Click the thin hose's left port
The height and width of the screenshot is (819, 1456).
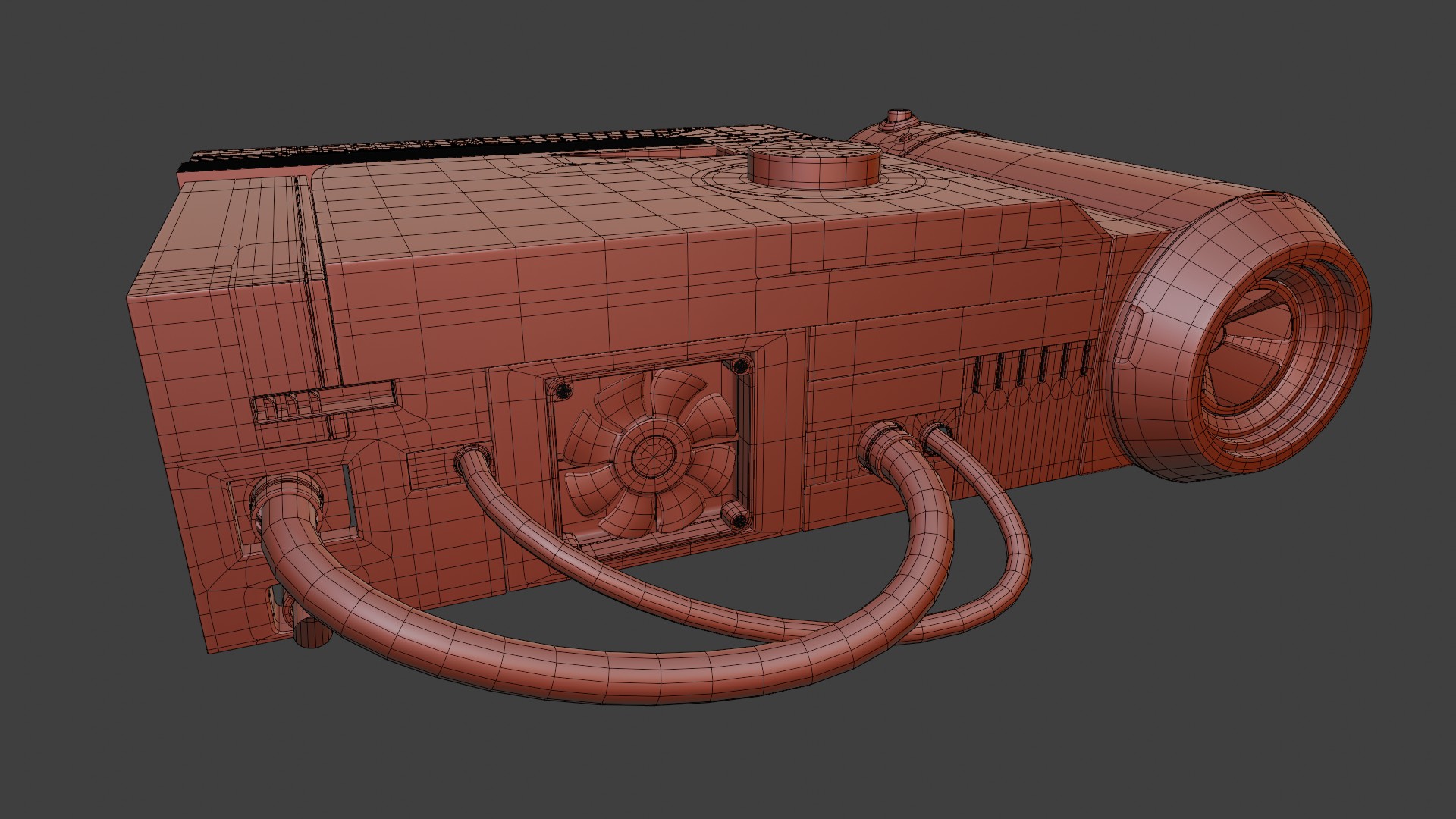click(x=472, y=460)
